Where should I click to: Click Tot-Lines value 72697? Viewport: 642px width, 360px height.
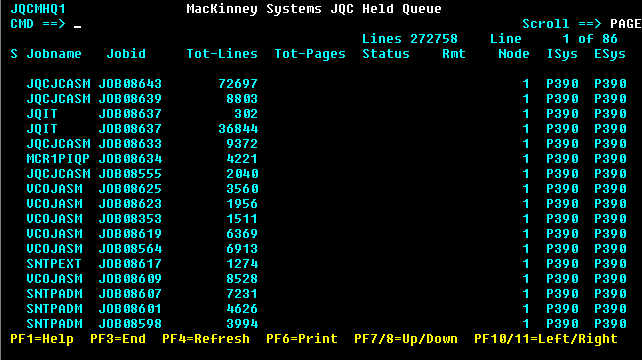click(238, 84)
